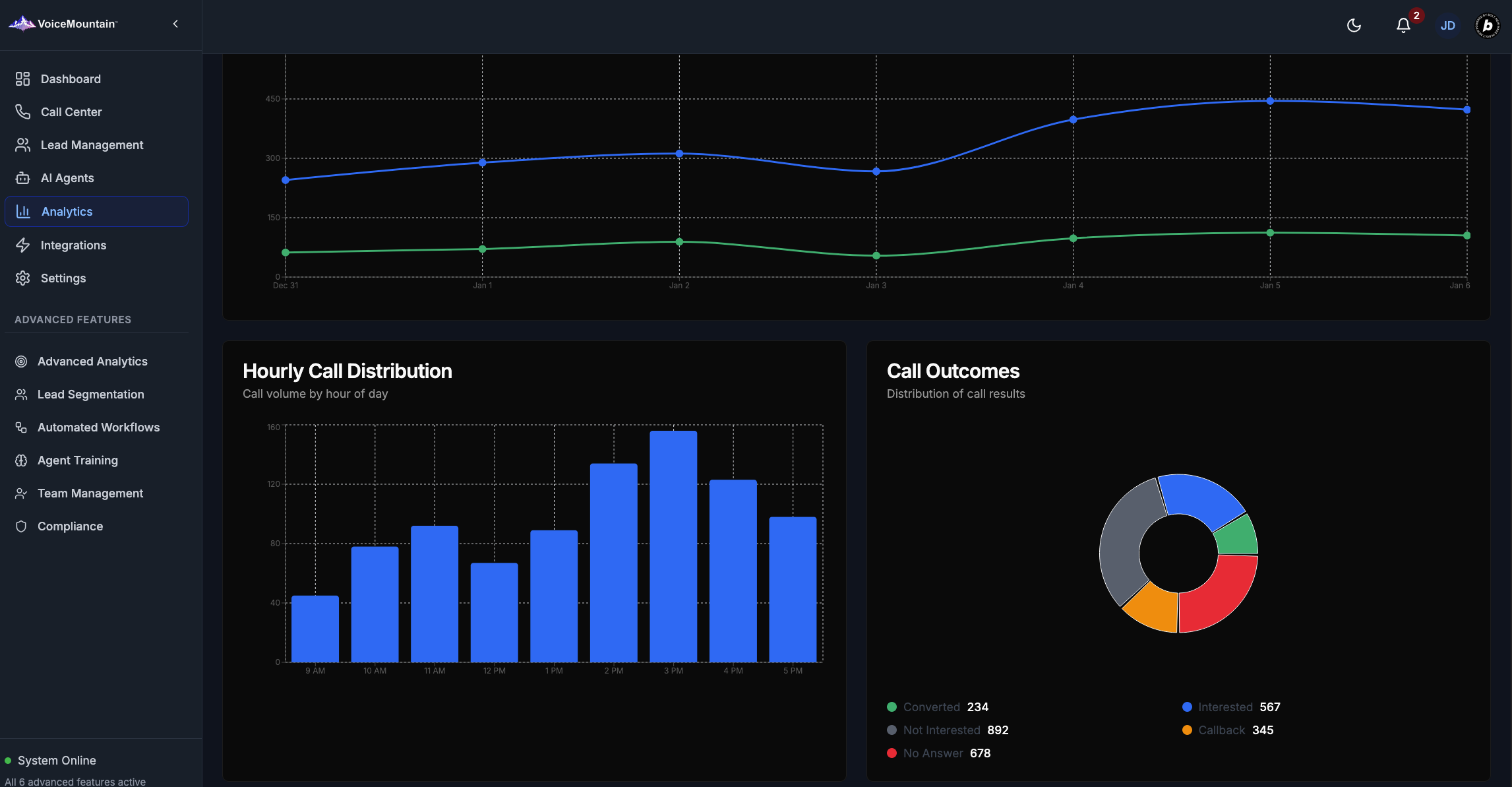Open AI Agents robot icon

(23, 178)
